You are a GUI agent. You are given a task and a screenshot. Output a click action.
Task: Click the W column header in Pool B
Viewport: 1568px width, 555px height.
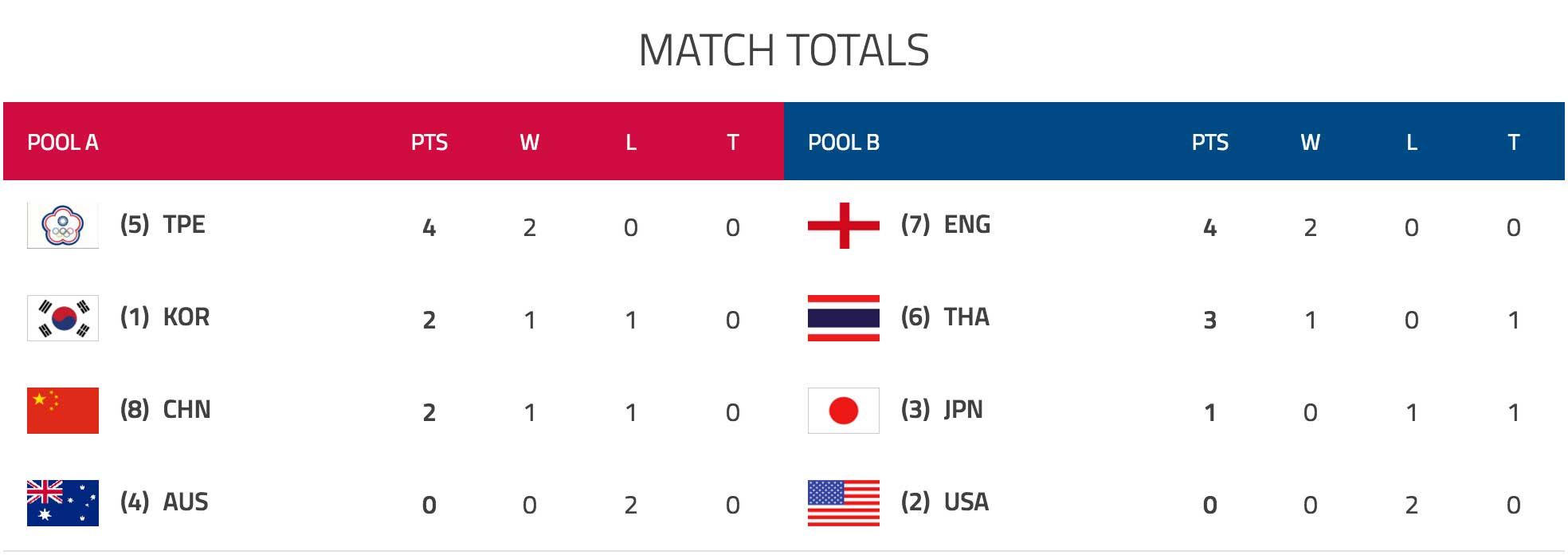(1311, 143)
